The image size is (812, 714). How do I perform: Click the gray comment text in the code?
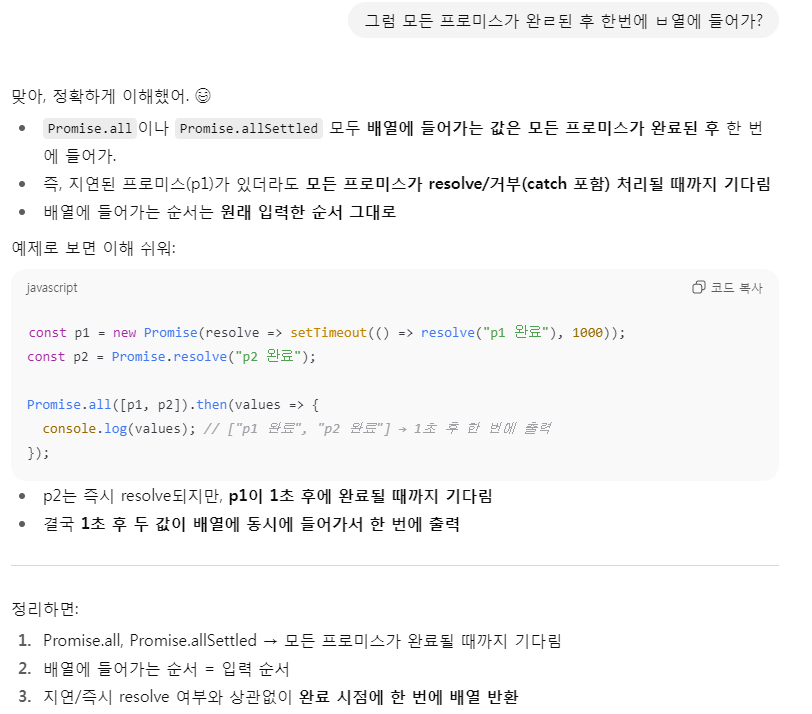[x=376, y=428]
